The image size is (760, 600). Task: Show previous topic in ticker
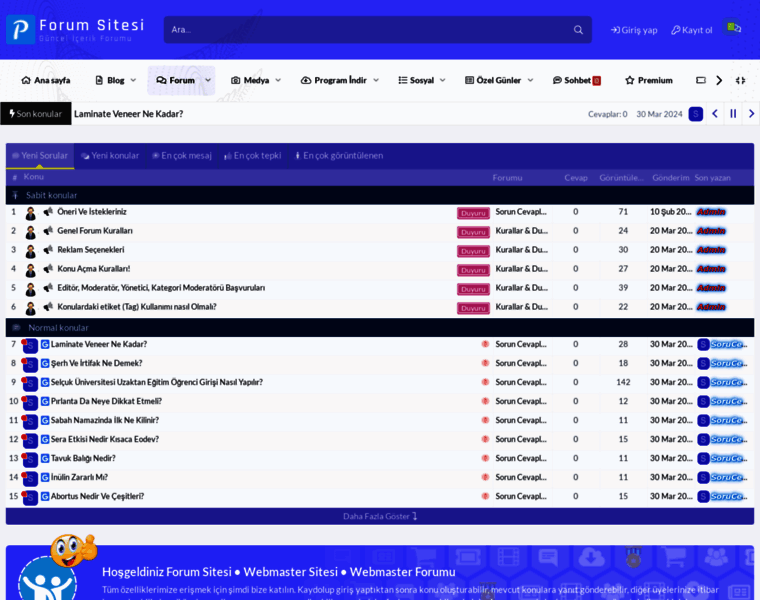pyautogui.click(x=715, y=114)
